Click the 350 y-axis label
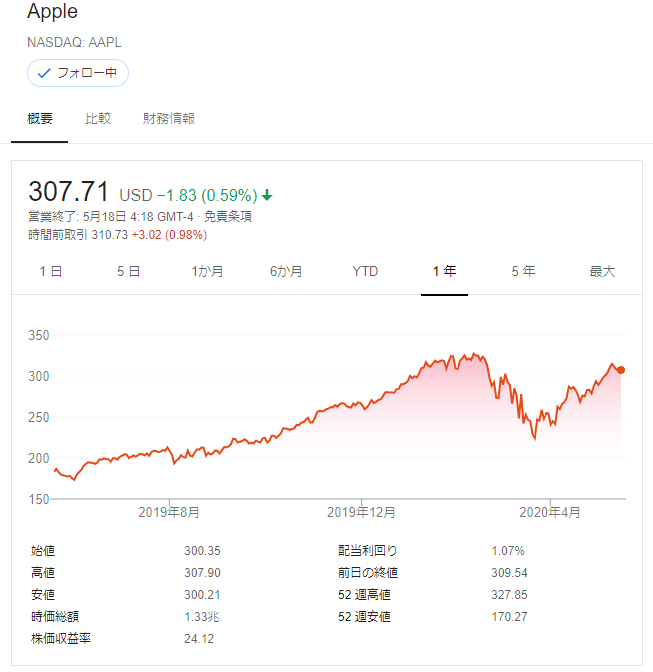653x672 pixels. click(x=39, y=335)
